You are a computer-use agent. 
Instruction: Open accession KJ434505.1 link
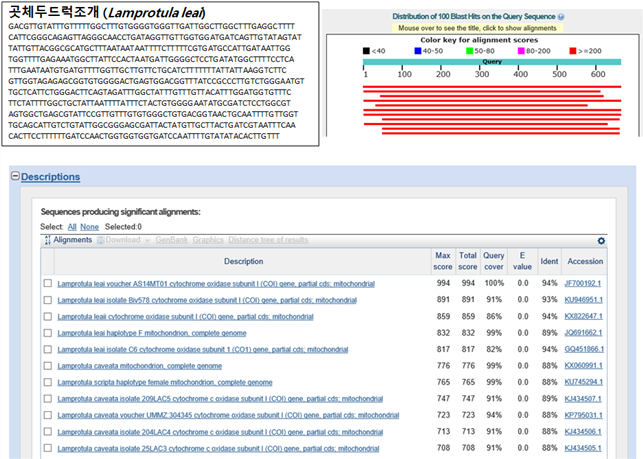(x=583, y=448)
